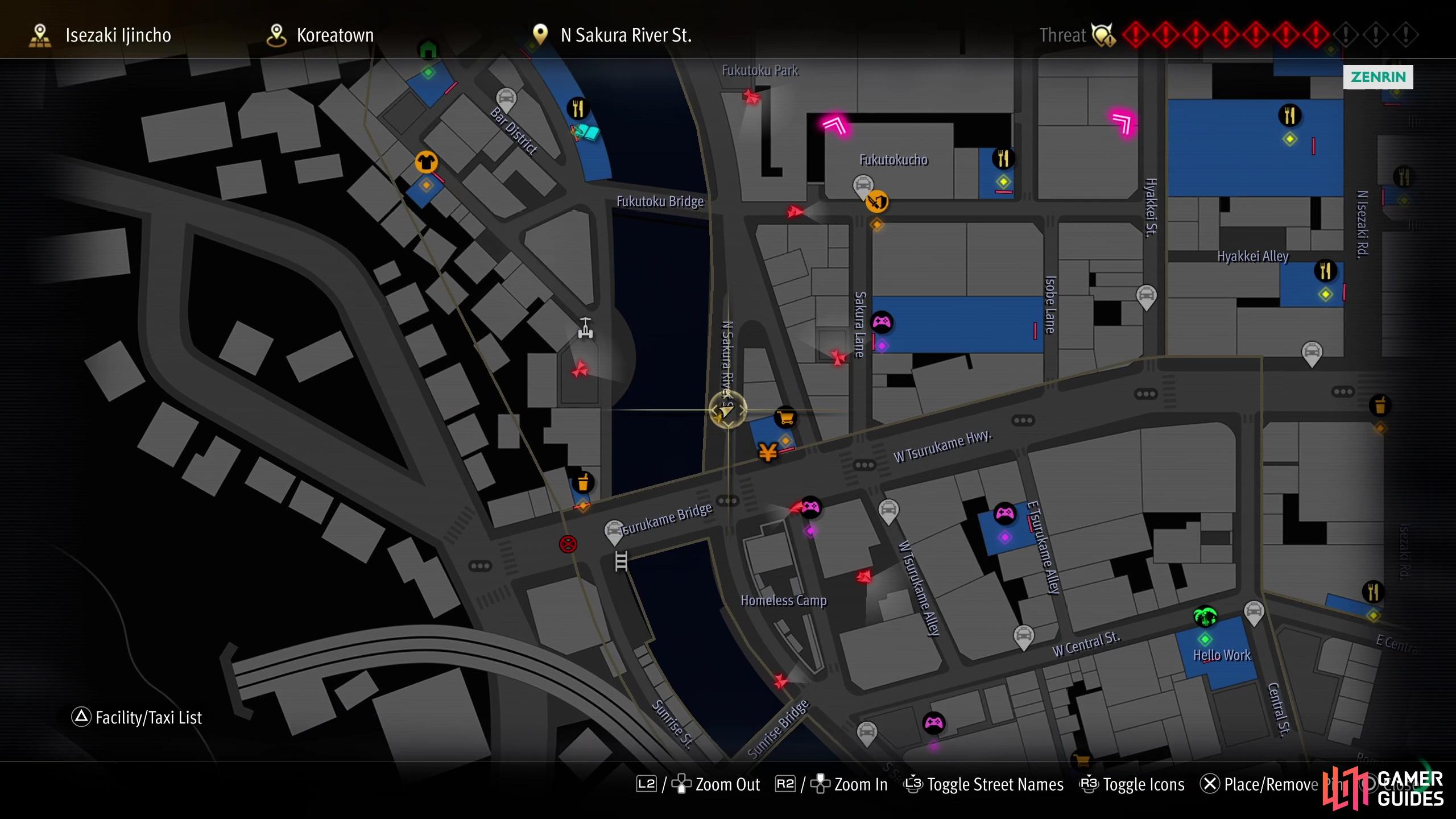
Task: Click the arcade controller icon on Sakura Lane
Action: click(x=882, y=322)
